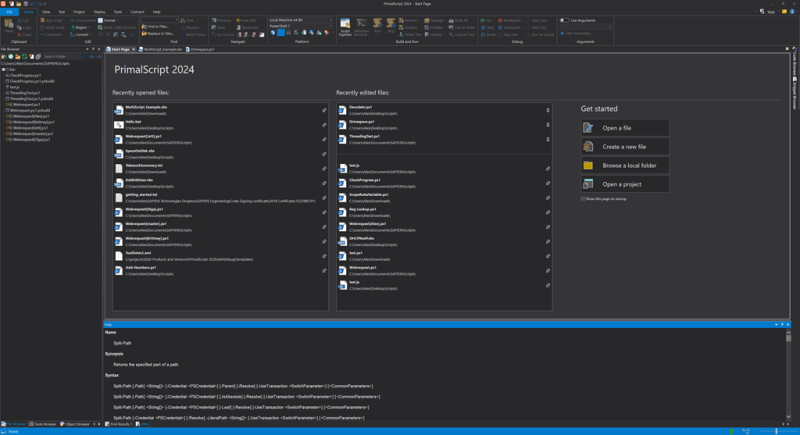
Task: Open the Local Machine 64 Bit platform dropdown
Action: (331, 20)
